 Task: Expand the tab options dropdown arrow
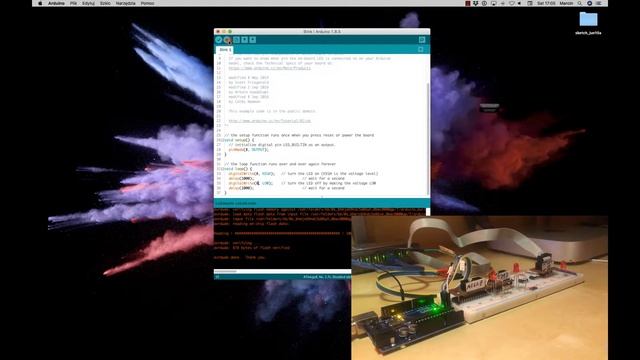click(x=421, y=49)
